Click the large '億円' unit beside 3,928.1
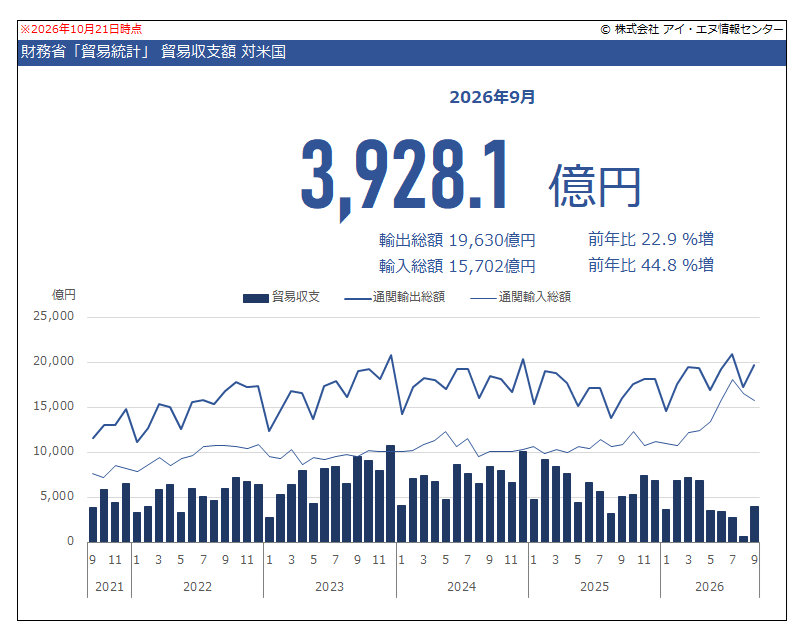The image size is (804, 641). [x=595, y=186]
